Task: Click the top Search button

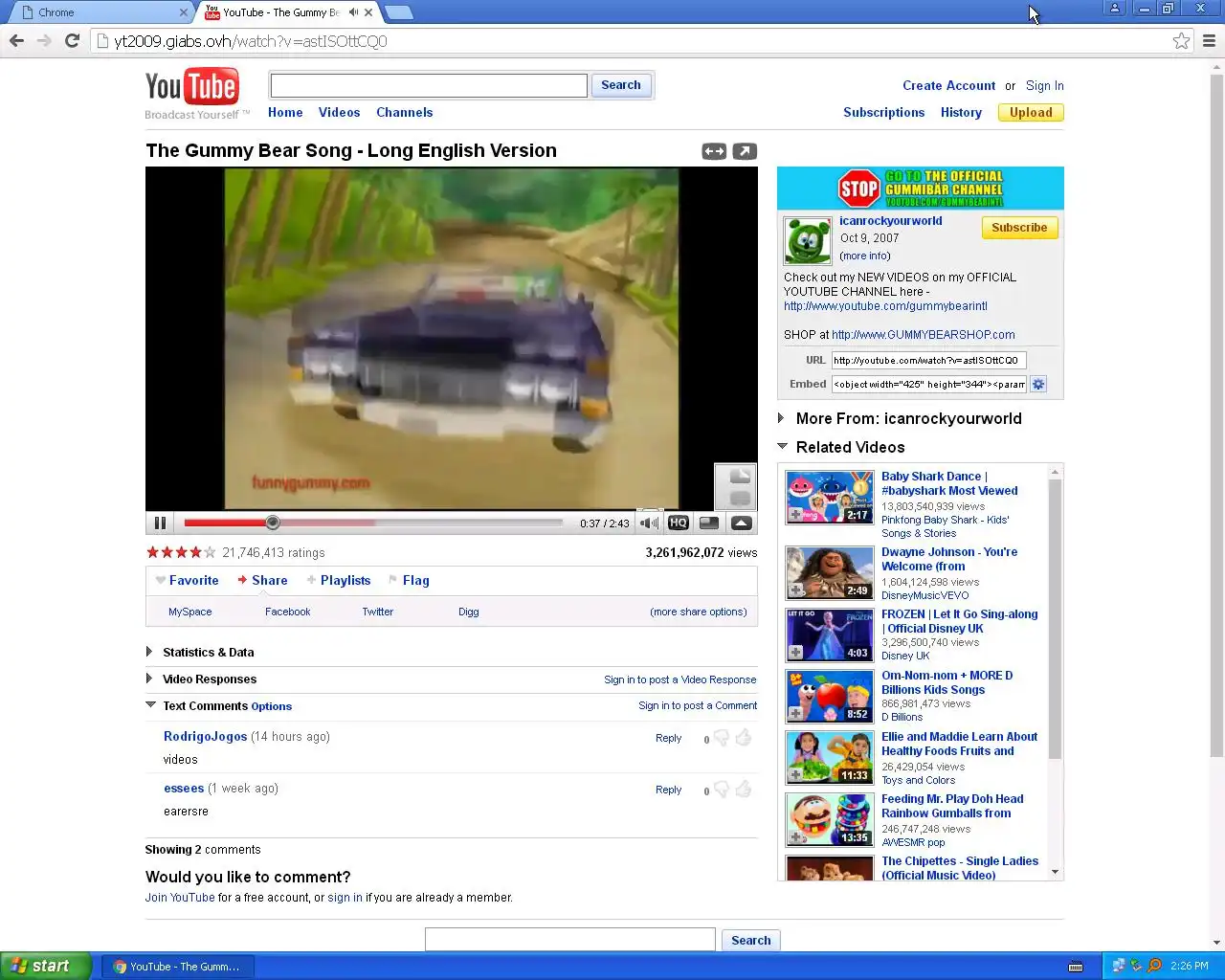Action: 621,85
